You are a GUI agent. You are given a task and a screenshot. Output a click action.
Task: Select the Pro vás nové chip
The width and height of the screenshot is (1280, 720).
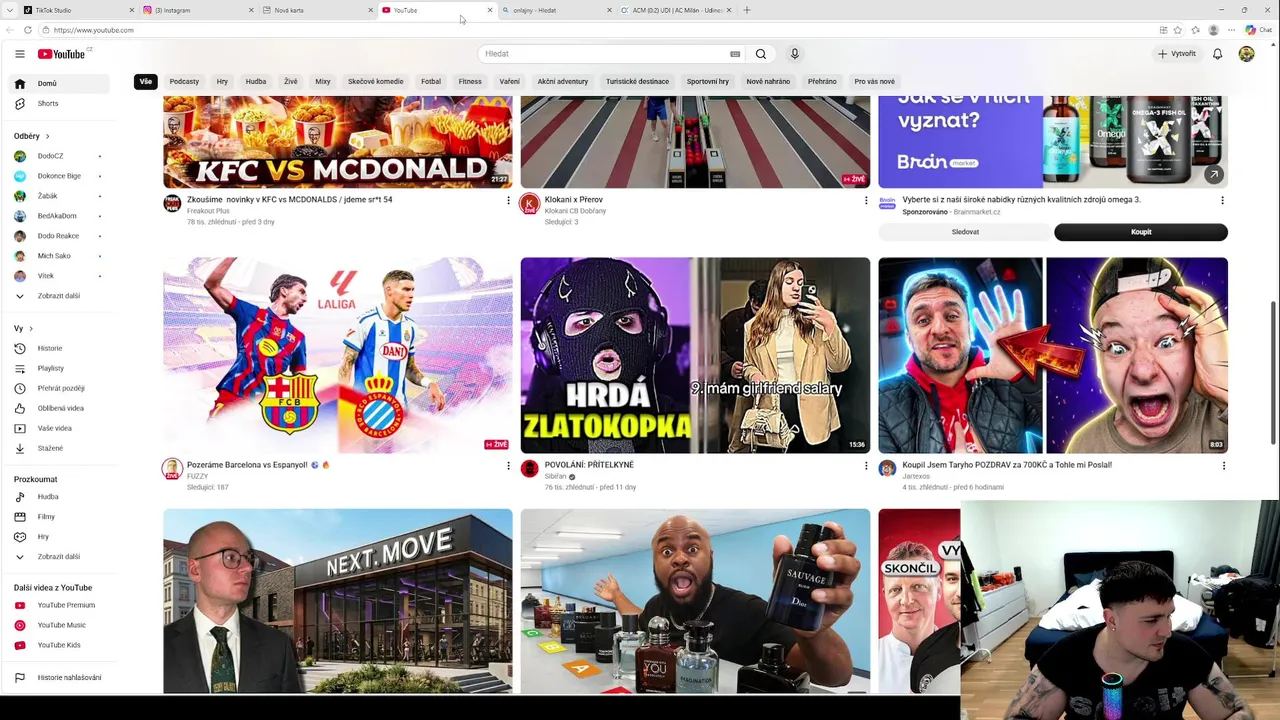pos(875,82)
